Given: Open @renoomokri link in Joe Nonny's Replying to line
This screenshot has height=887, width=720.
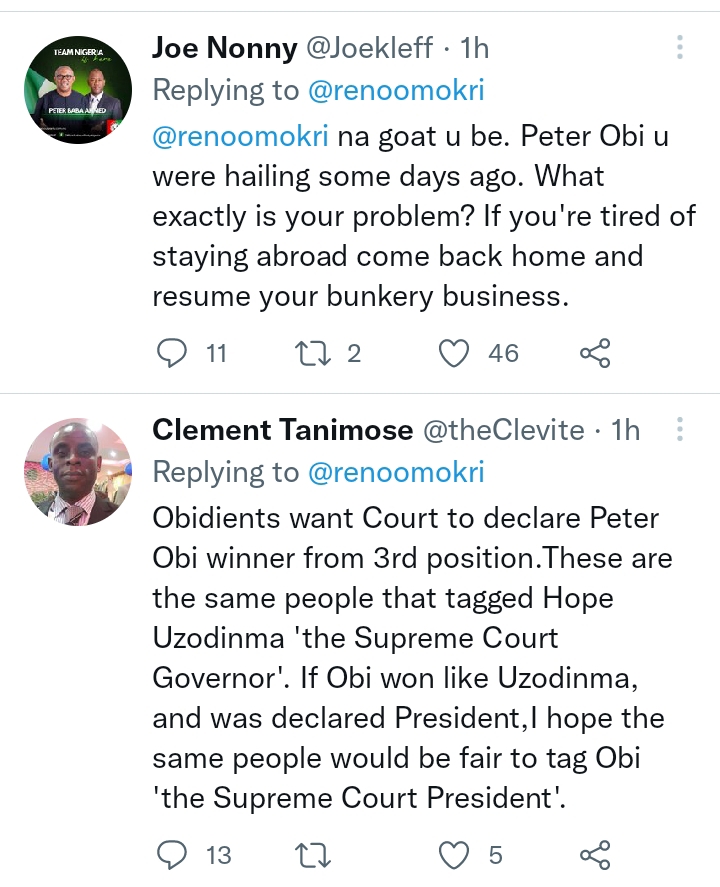Looking at the screenshot, I should coord(396,90).
